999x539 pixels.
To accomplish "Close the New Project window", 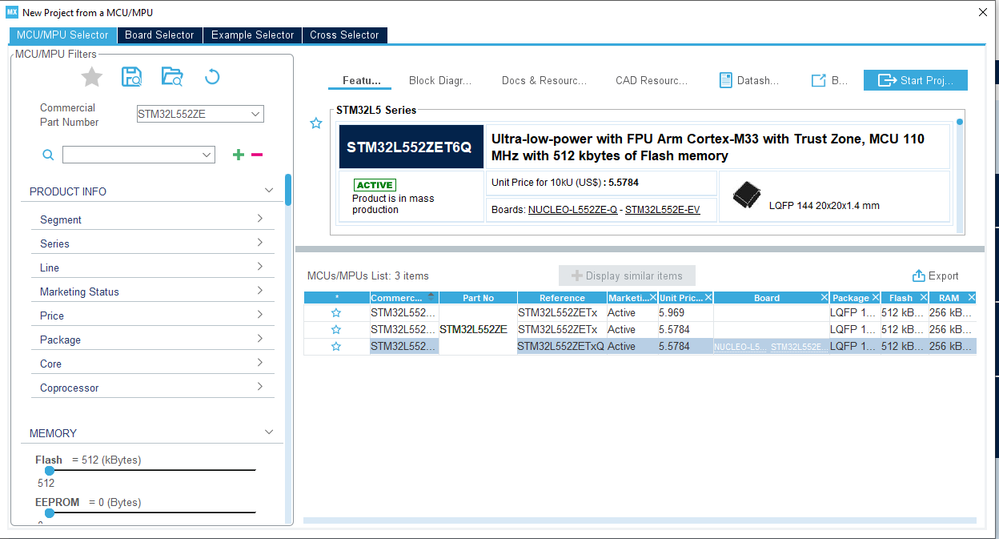I will [982, 12].
